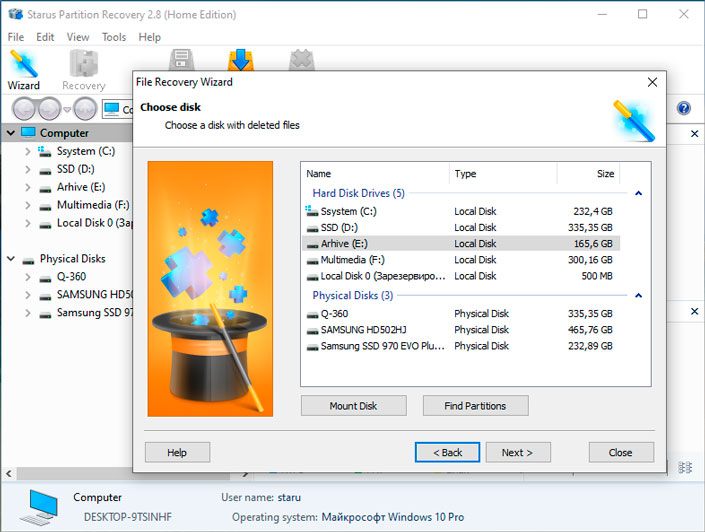Select Local Disk 0 in wizard list
Image resolution: width=705 pixels, height=532 pixels.
coord(461,276)
